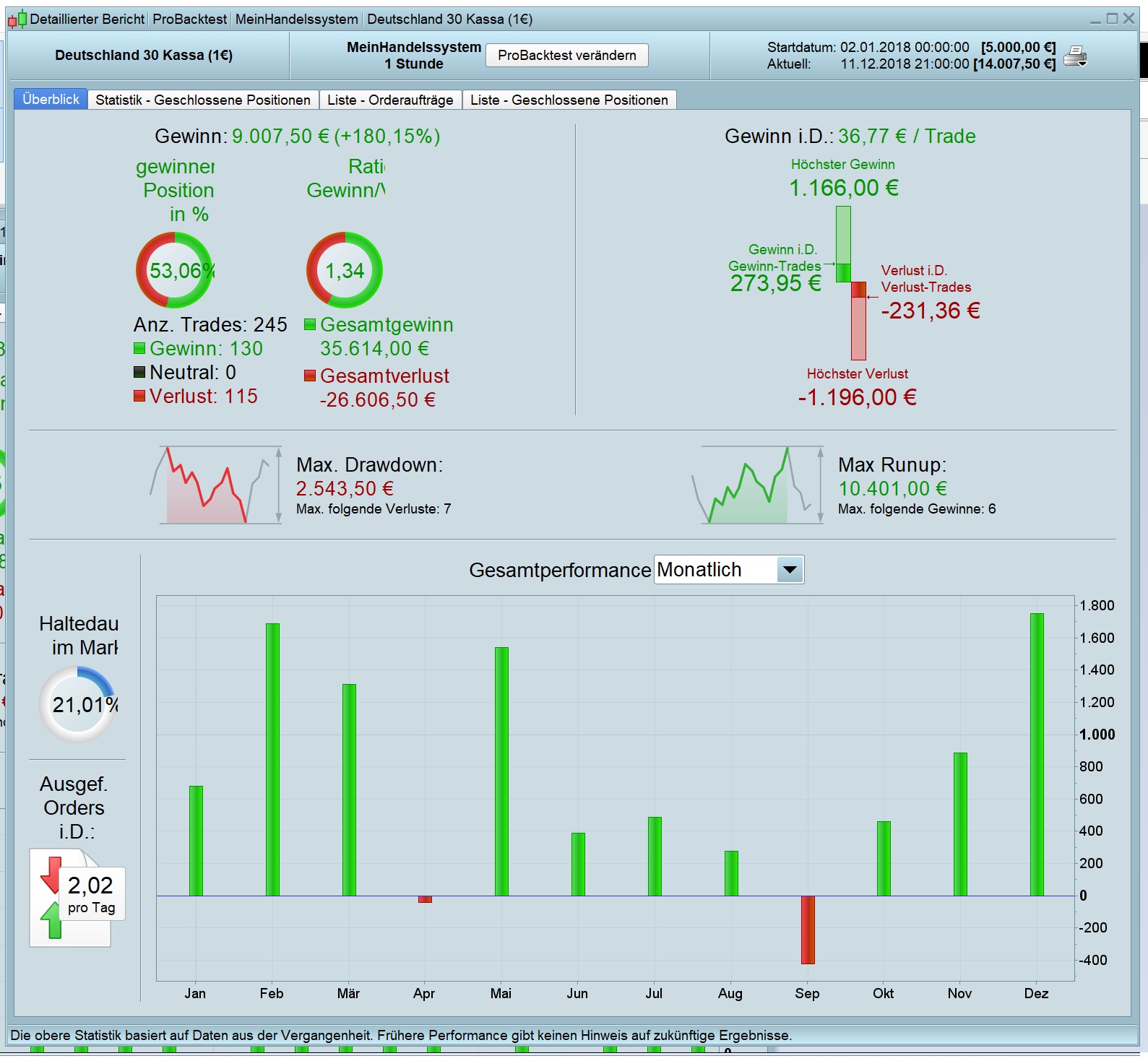
Task: Click the green Gewinn legend square
Action: point(139,348)
